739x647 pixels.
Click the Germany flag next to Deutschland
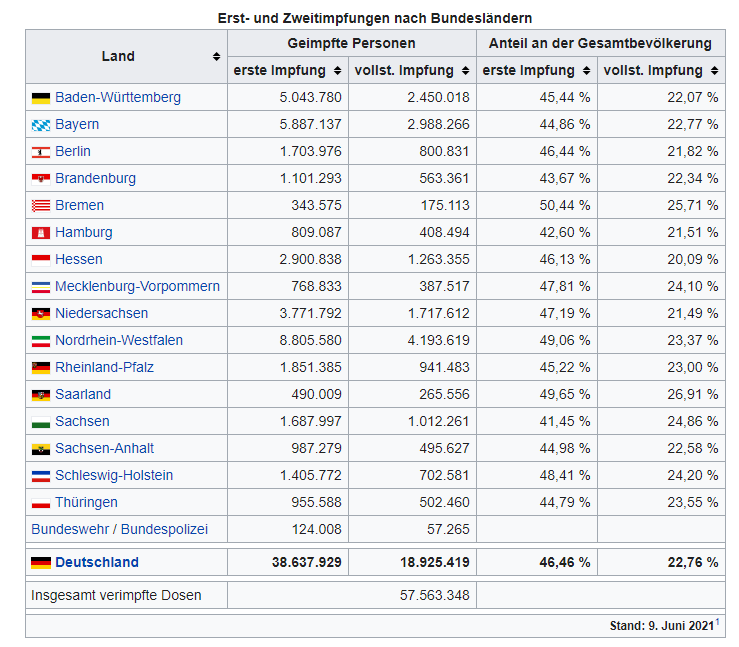[x=41, y=563]
